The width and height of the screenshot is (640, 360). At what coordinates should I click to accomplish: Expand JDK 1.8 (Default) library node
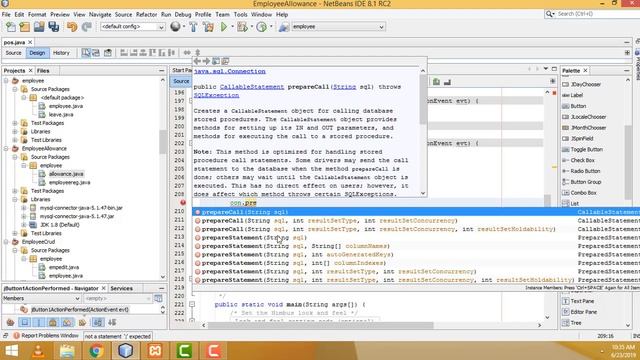click(x=24, y=225)
